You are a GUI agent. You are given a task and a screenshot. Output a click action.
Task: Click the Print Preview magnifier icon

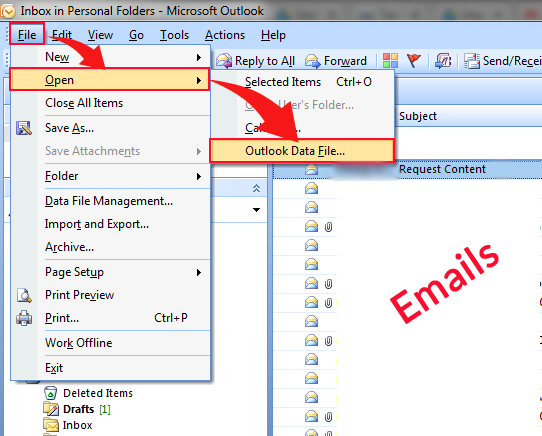pyautogui.click(x=24, y=296)
